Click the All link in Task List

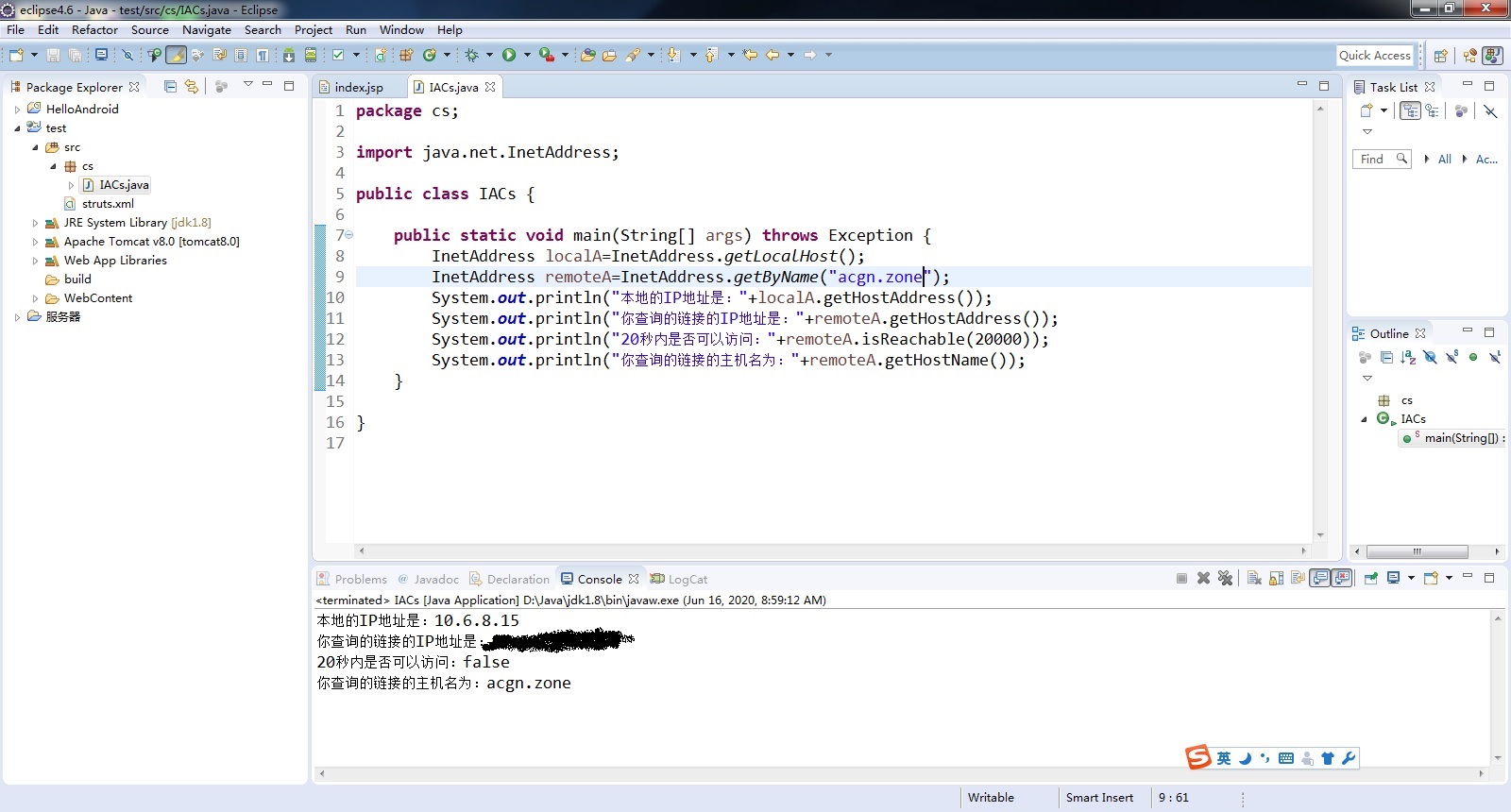[x=1444, y=159]
